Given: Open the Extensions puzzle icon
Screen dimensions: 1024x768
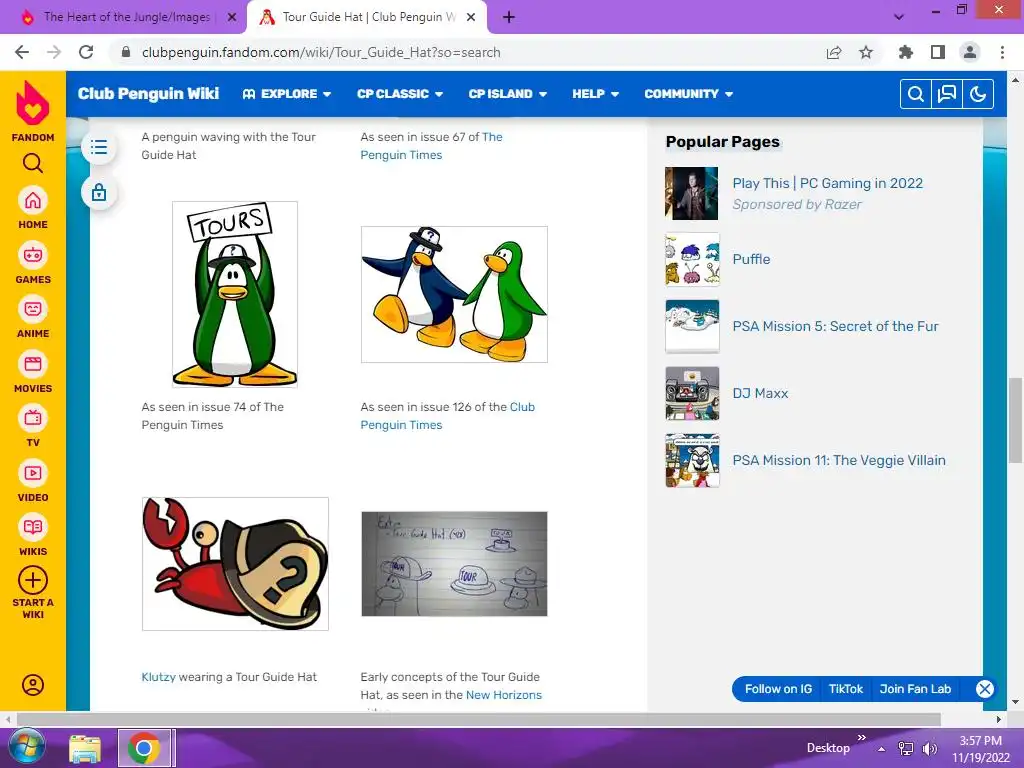Looking at the screenshot, I should [x=906, y=52].
